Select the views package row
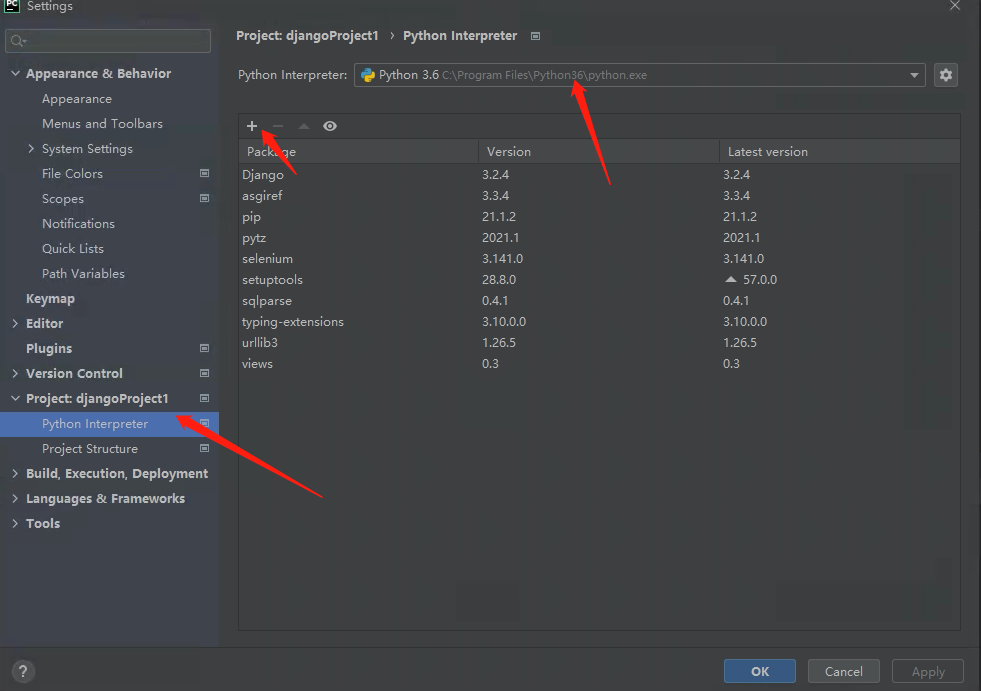This screenshot has height=691, width=981. point(599,364)
